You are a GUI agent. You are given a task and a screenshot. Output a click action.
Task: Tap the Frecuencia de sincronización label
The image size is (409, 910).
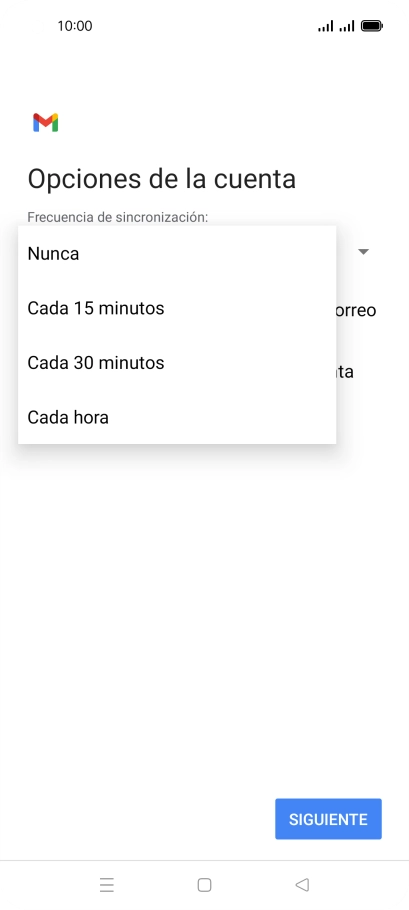[x=118, y=217]
